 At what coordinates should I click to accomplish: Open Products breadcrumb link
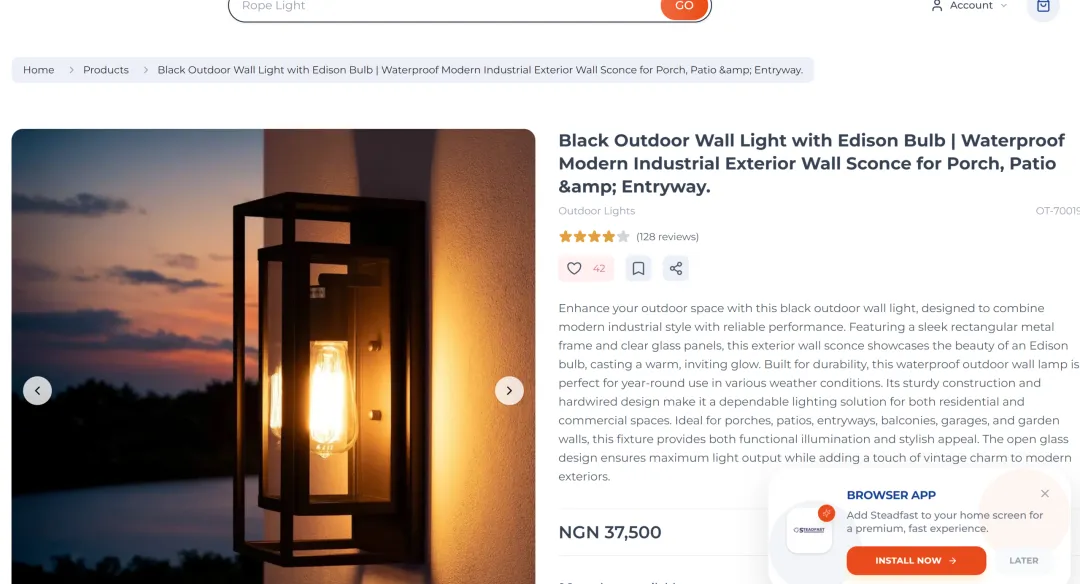[x=105, y=70]
